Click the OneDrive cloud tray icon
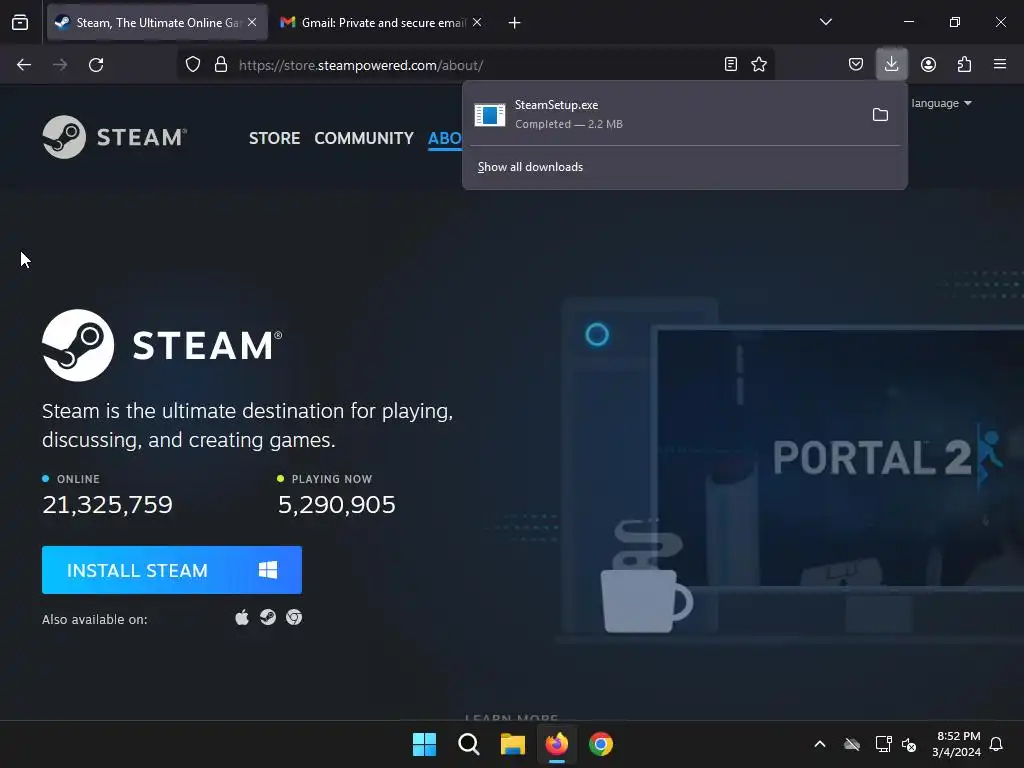The width and height of the screenshot is (1024, 768). [x=852, y=744]
